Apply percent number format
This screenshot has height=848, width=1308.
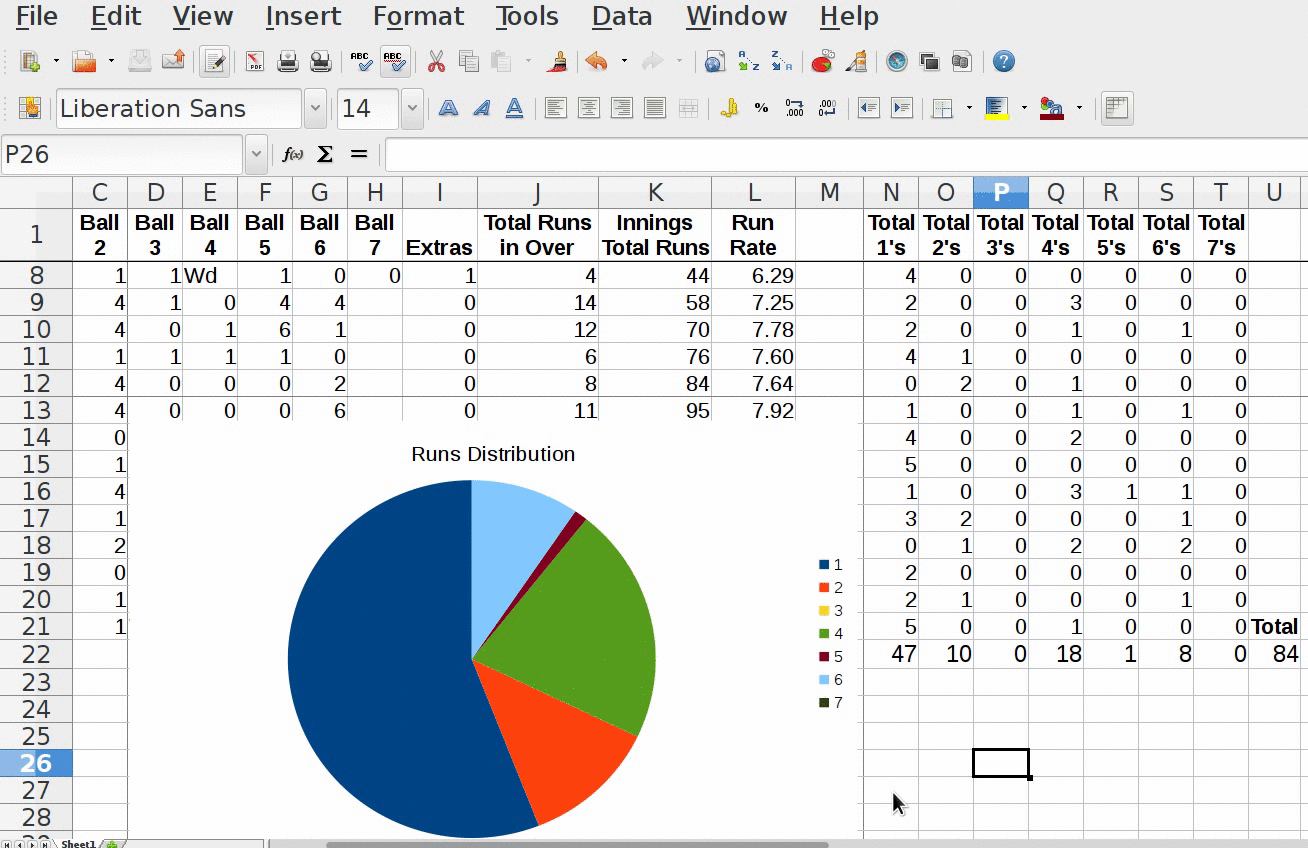762,108
